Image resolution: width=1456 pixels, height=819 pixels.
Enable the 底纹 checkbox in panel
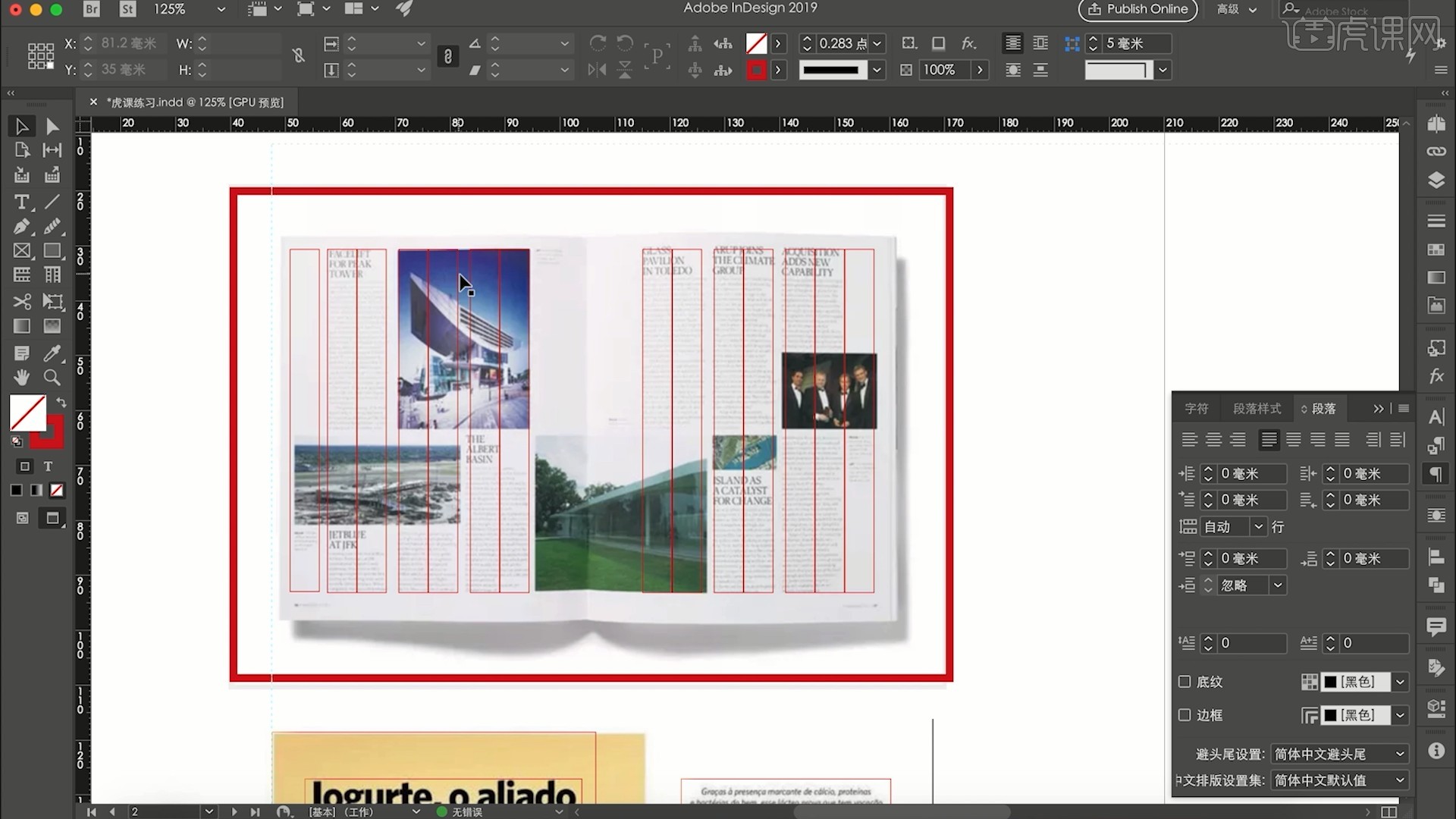tap(1185, 682)
